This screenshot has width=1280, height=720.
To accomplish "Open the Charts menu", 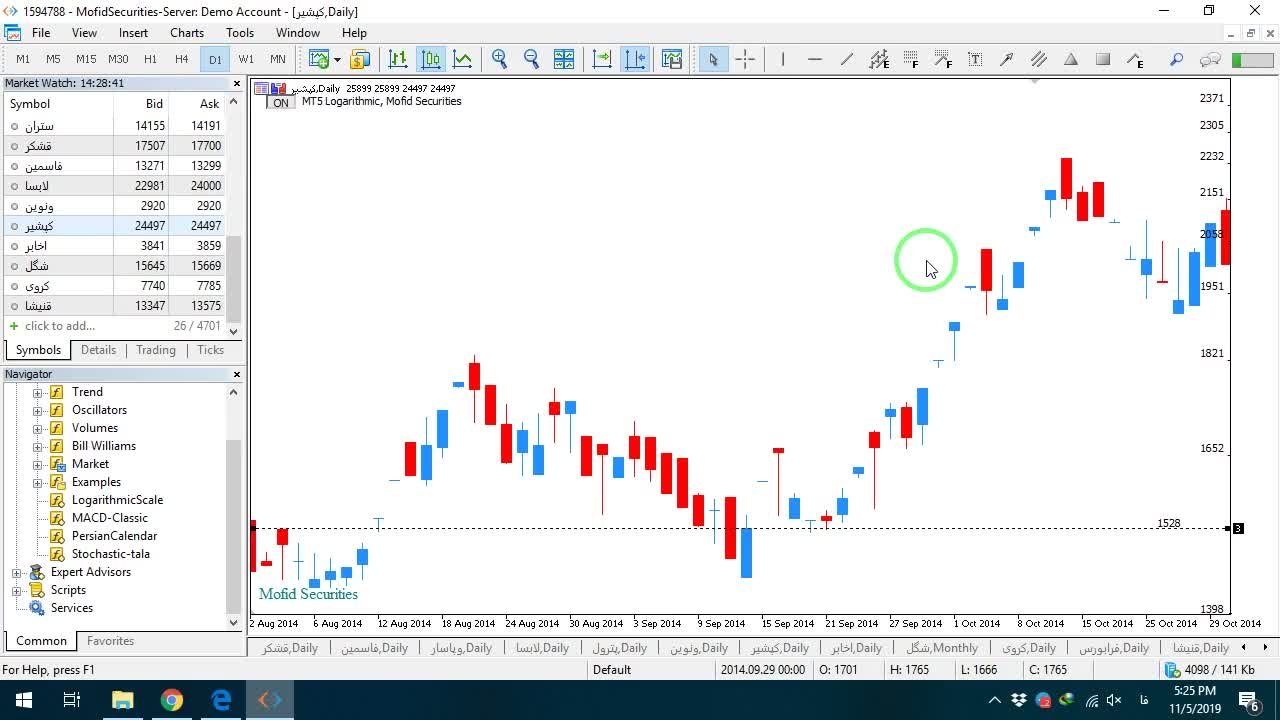I will (187, 33).
